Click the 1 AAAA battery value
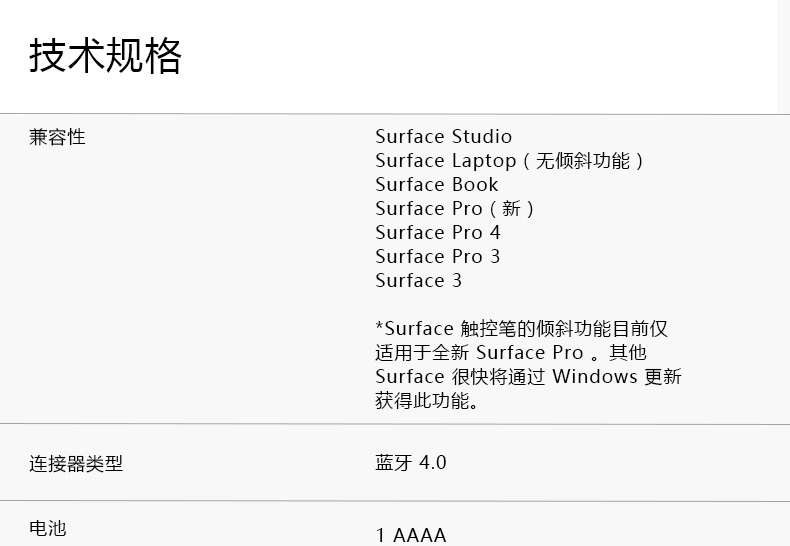The height and width of the screenshot is (546, 790). (411, 535)
